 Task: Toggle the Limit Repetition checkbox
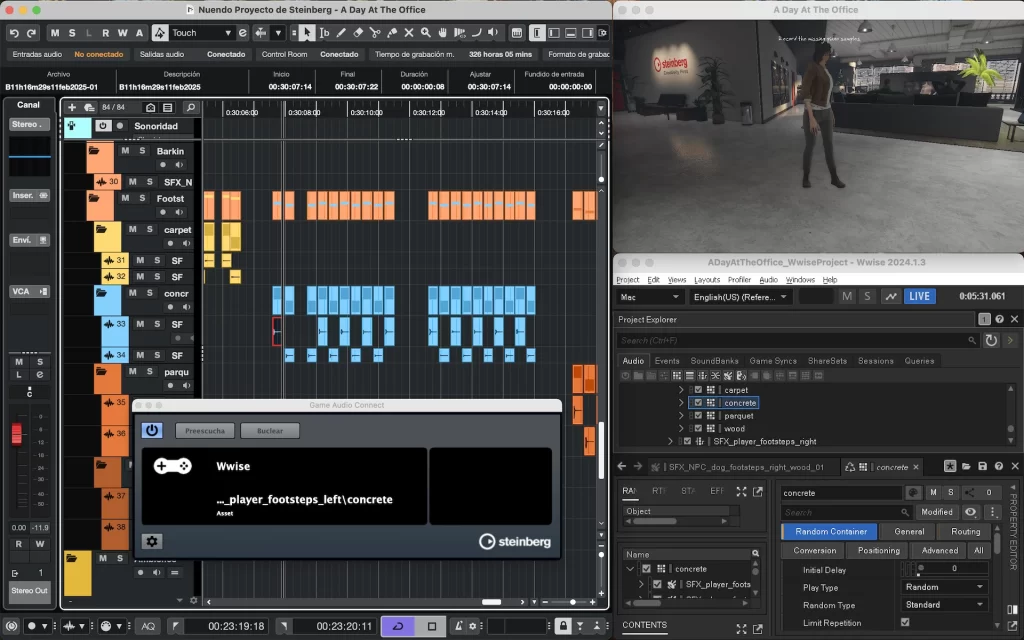(905, 622)
